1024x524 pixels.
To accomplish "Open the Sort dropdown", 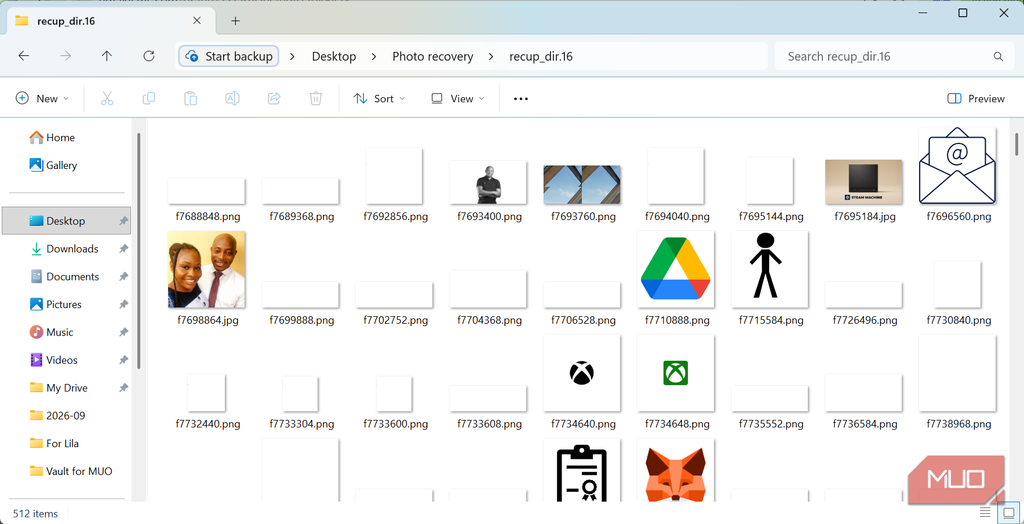I will pos(379,99).
